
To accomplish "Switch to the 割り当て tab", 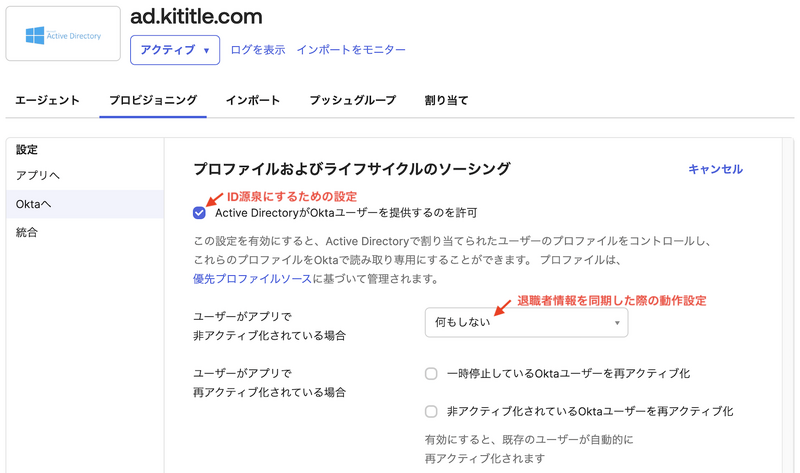I will coord(446,100).
